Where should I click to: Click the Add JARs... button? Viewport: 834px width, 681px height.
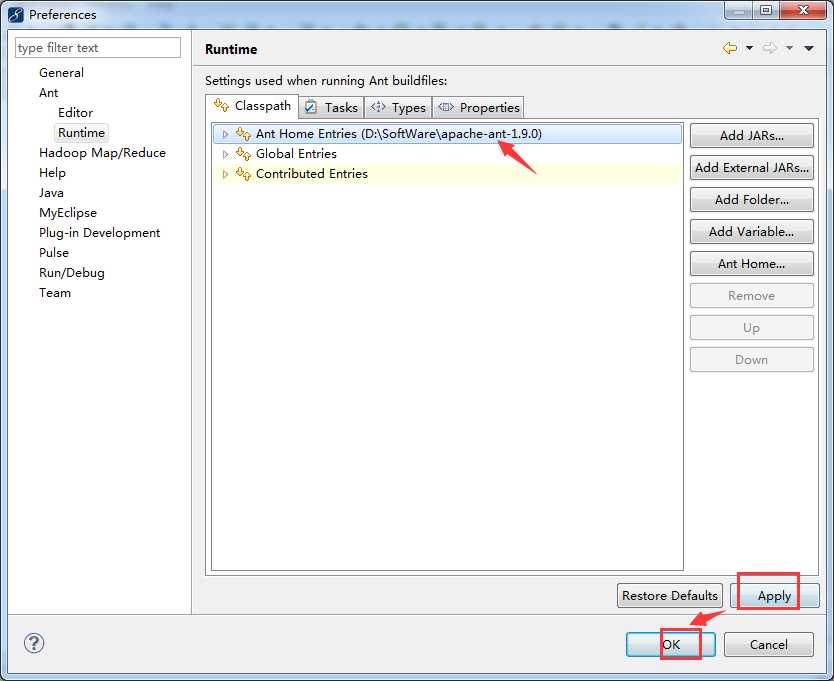pos(752,136)
